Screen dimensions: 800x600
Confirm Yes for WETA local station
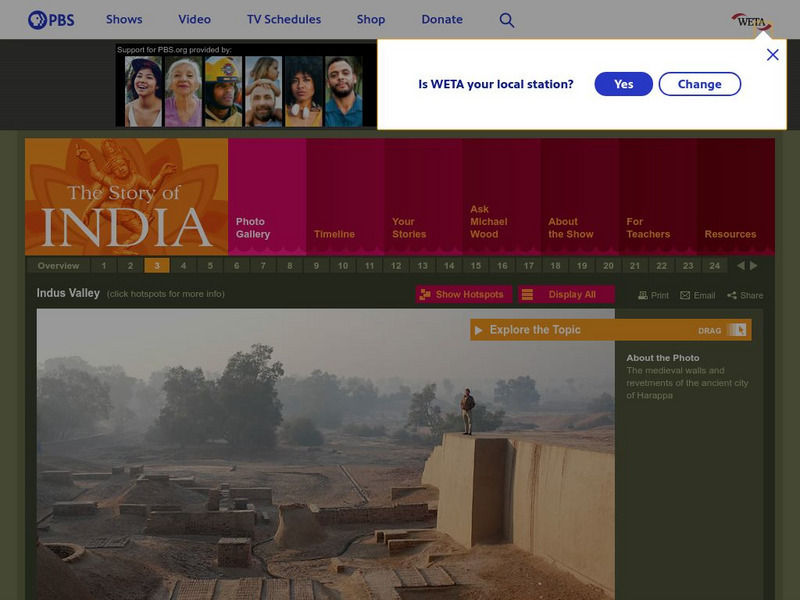click(x=623, y=84)
